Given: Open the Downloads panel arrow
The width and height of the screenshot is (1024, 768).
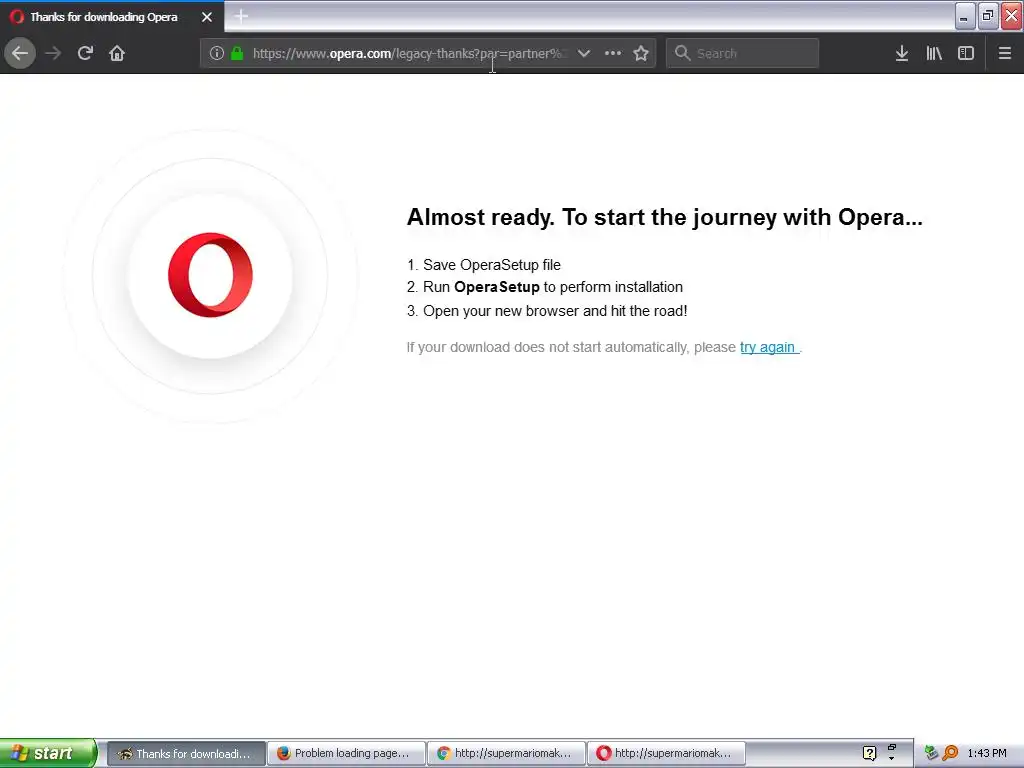Looking at the screenshot, I should coord(902,54).
